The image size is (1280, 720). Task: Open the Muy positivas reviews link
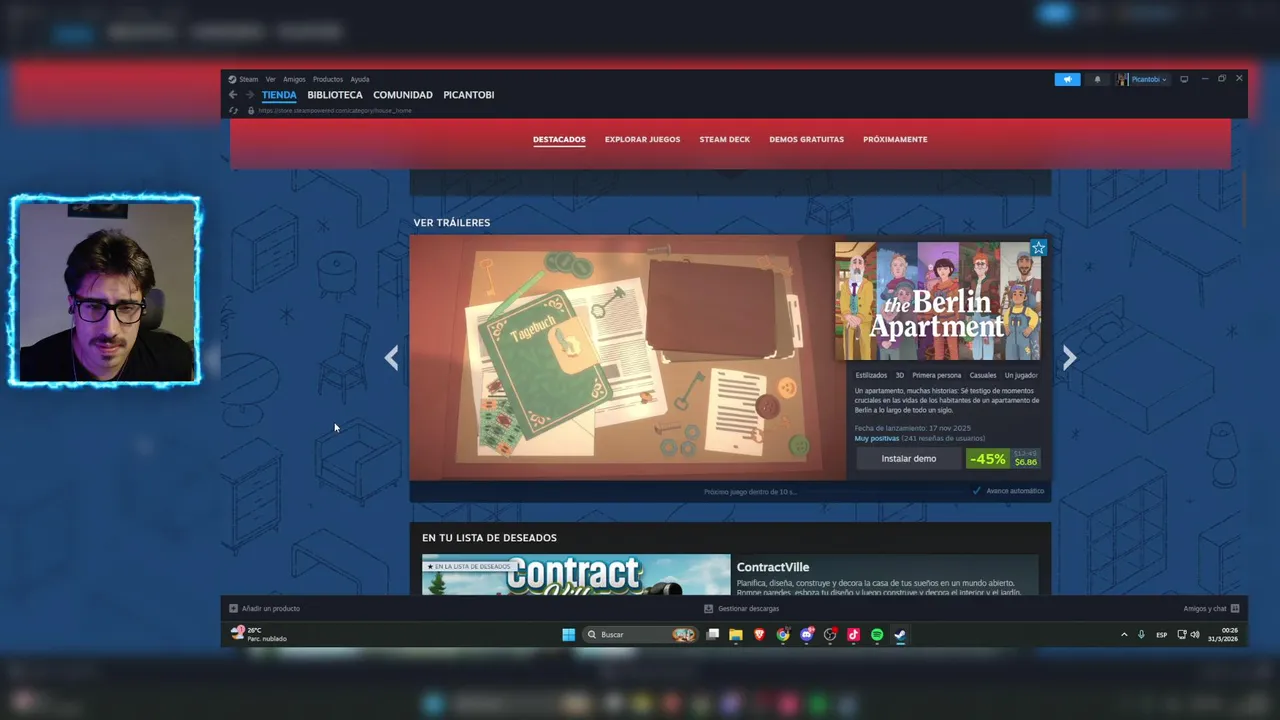coord(877,438)
